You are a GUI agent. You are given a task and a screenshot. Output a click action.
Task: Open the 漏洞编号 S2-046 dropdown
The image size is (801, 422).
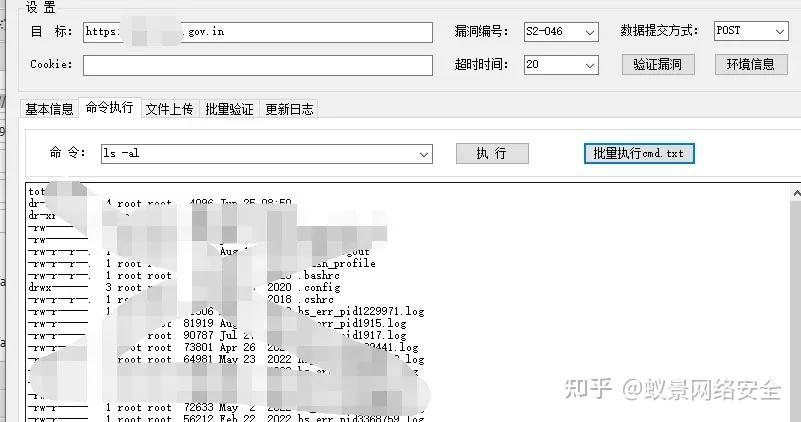click(x=561, y=32)
